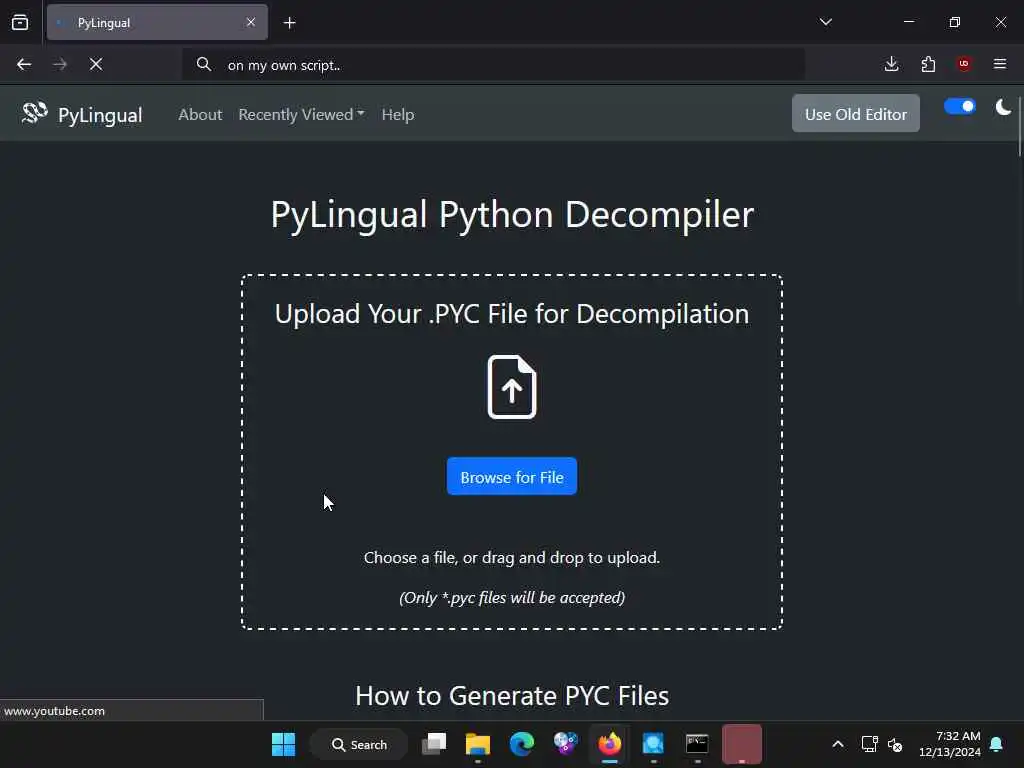Open the magnifier app taskbar icon

click(x=653, y=744)
